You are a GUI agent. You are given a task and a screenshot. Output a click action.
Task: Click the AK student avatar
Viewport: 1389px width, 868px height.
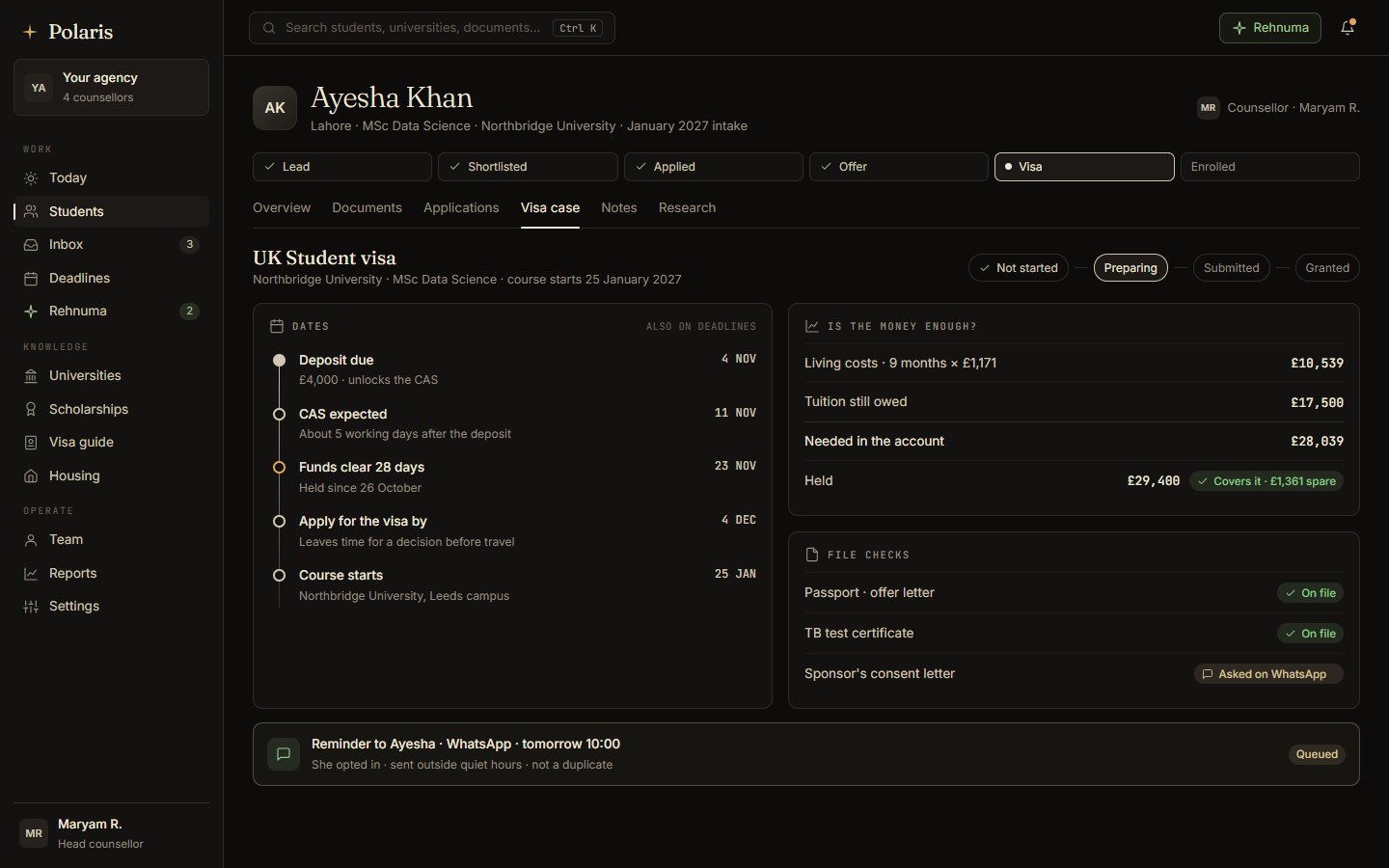coord(275,108)
